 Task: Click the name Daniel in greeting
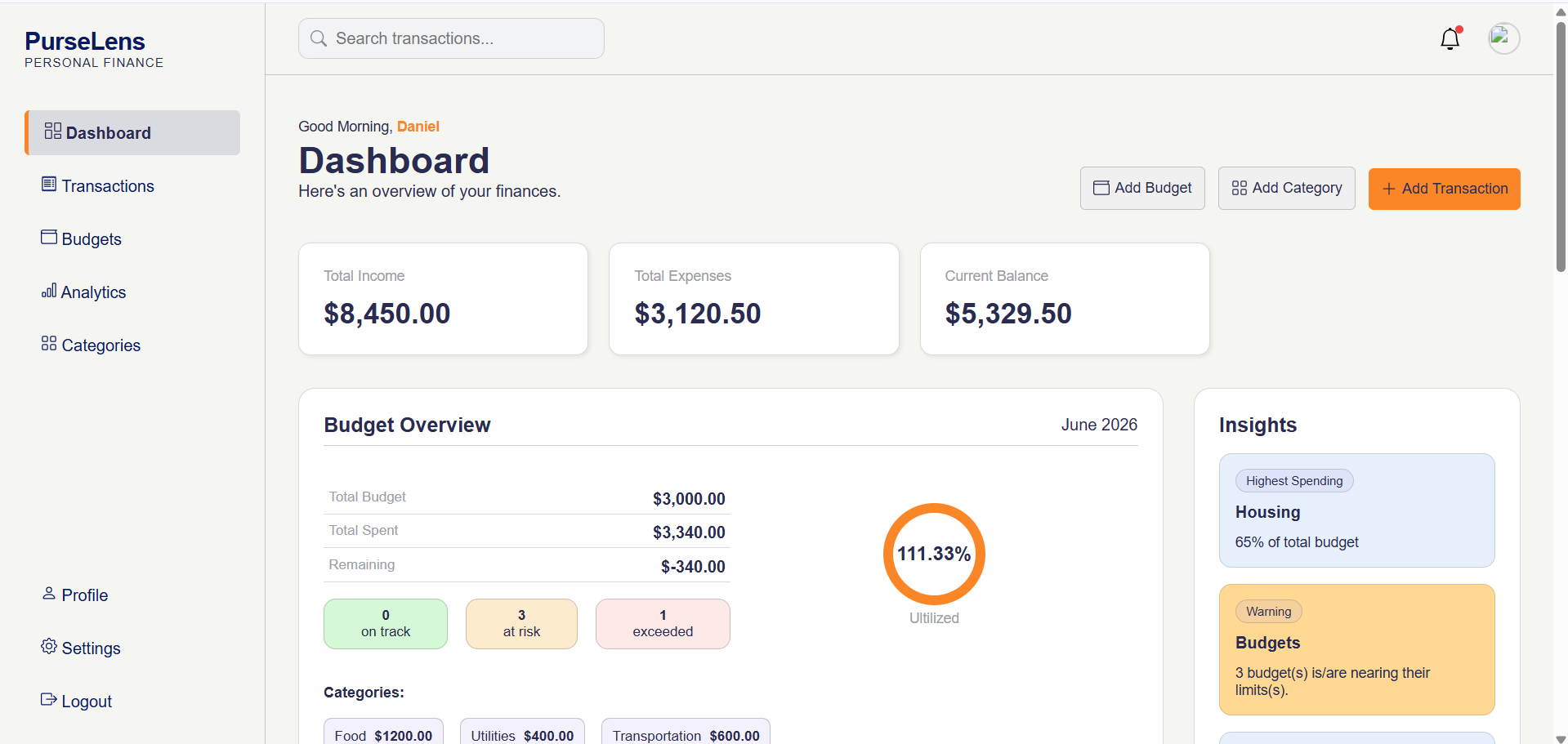[x=418, y=127]
